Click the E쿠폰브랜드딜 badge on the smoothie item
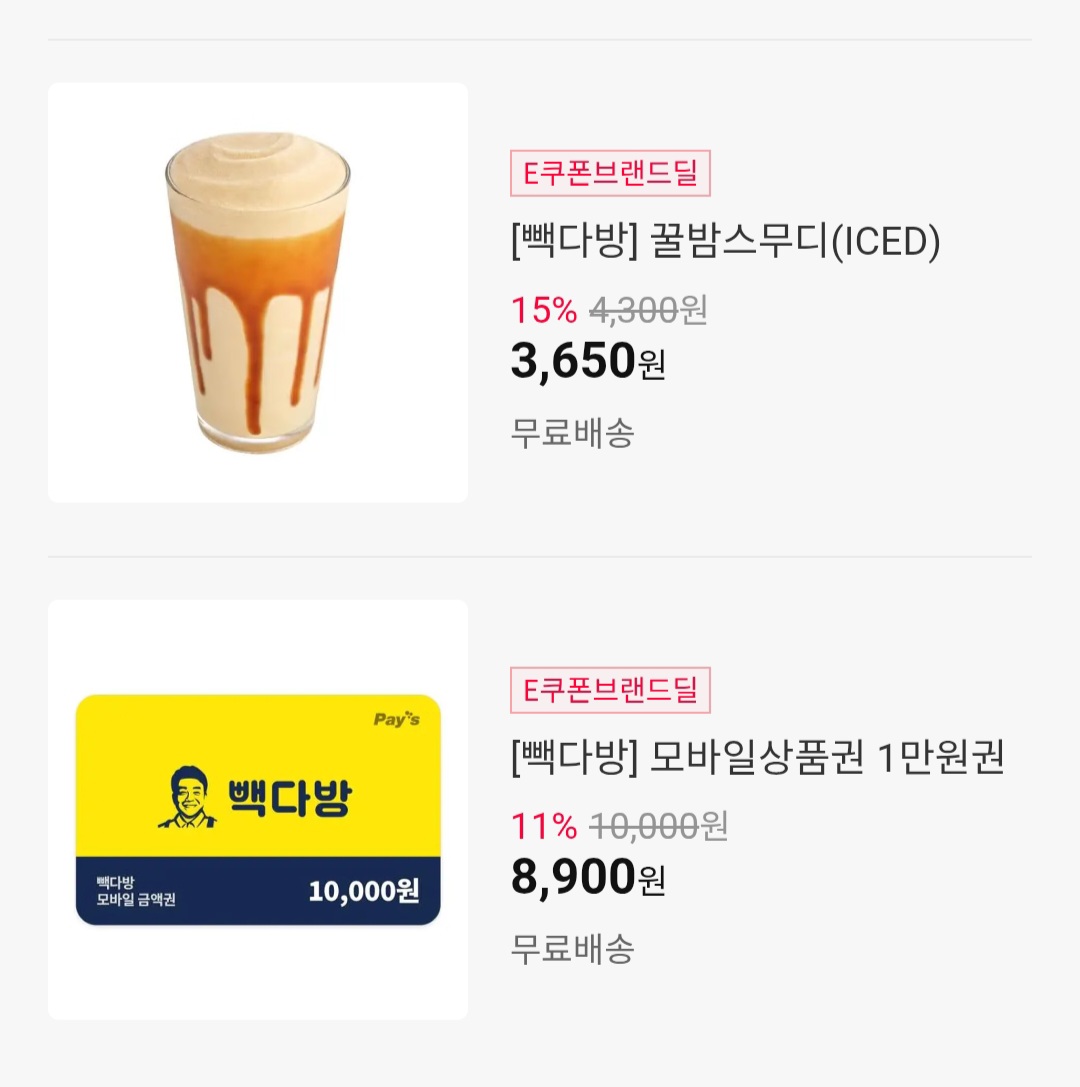Image resolution: width=1080 pixels, height=1087 pixels. (610, 173)
